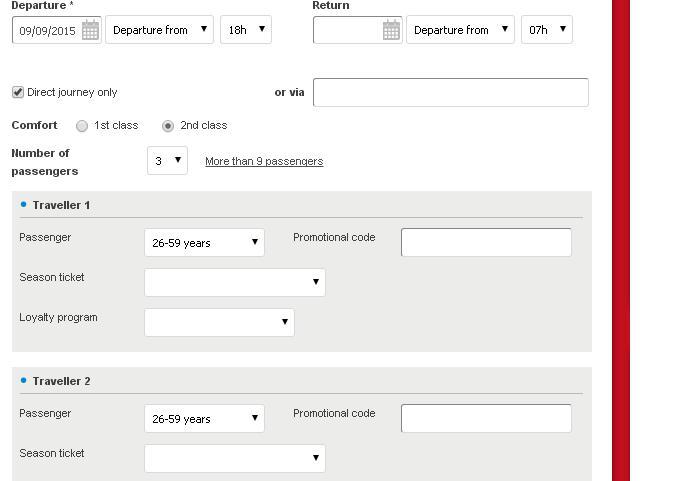Open Traveller 1 Loyalty program dropdown
Screen dimensions: 683x481
click(220, 322)
